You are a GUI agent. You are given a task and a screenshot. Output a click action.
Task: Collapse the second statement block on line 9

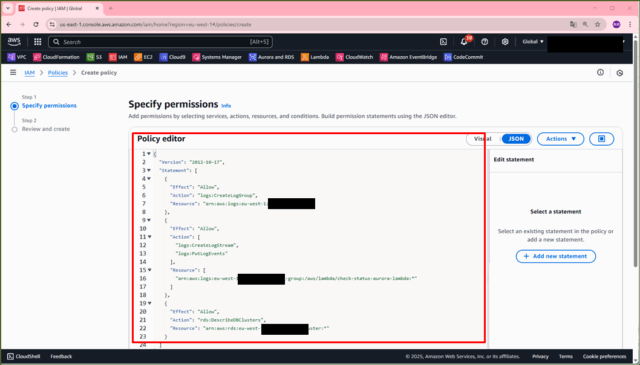[149, 220]
